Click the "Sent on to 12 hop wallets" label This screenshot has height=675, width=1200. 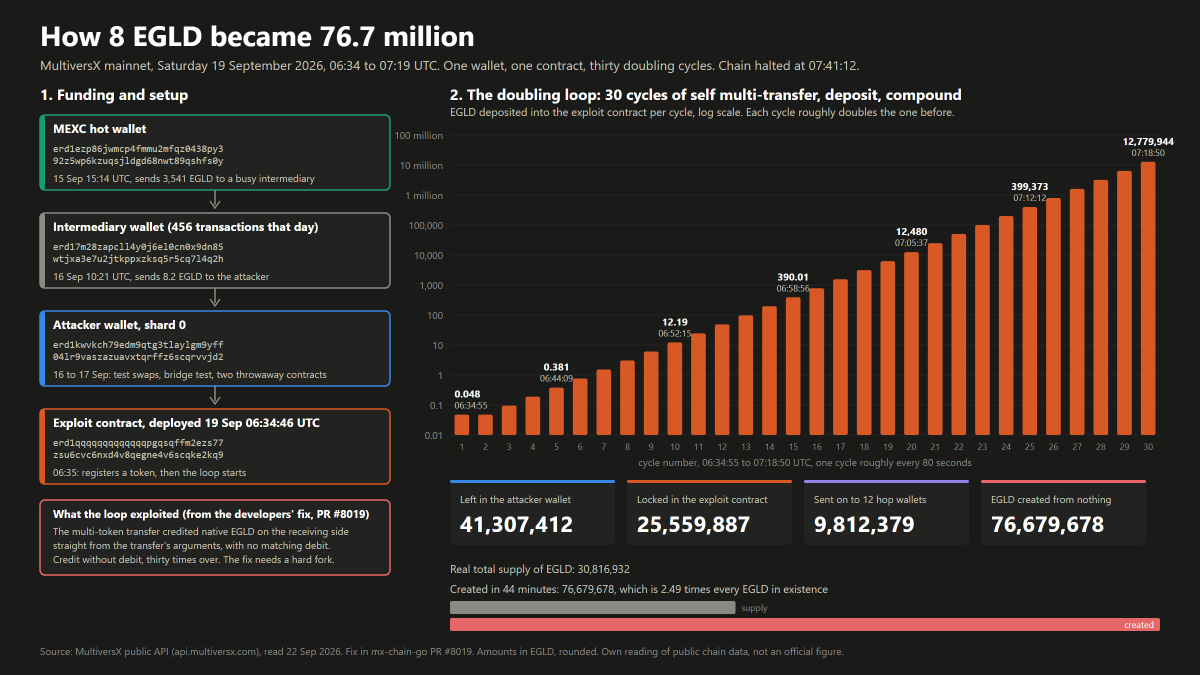870,499
